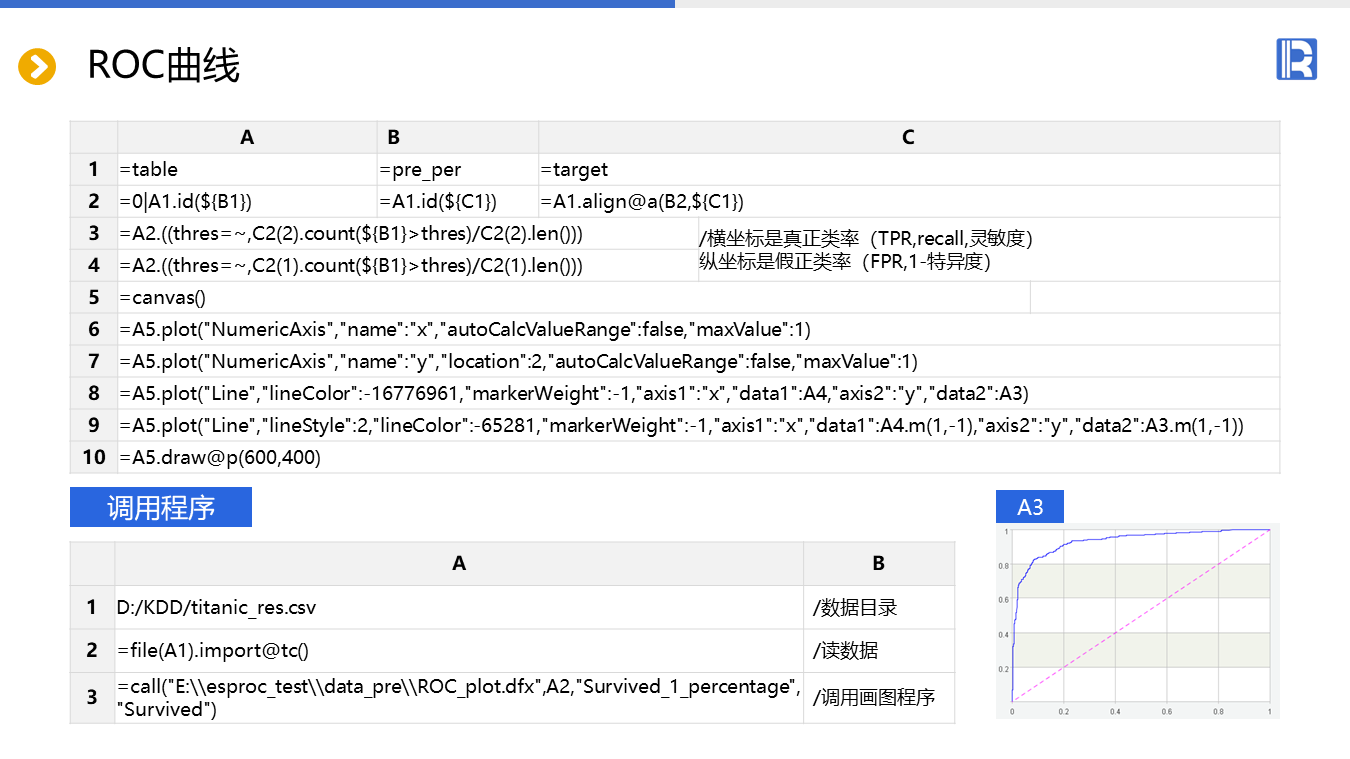Select the ROC曲线 slide title
The width and height of the screenshot is (1350, 759).
(x=164, y=67)
